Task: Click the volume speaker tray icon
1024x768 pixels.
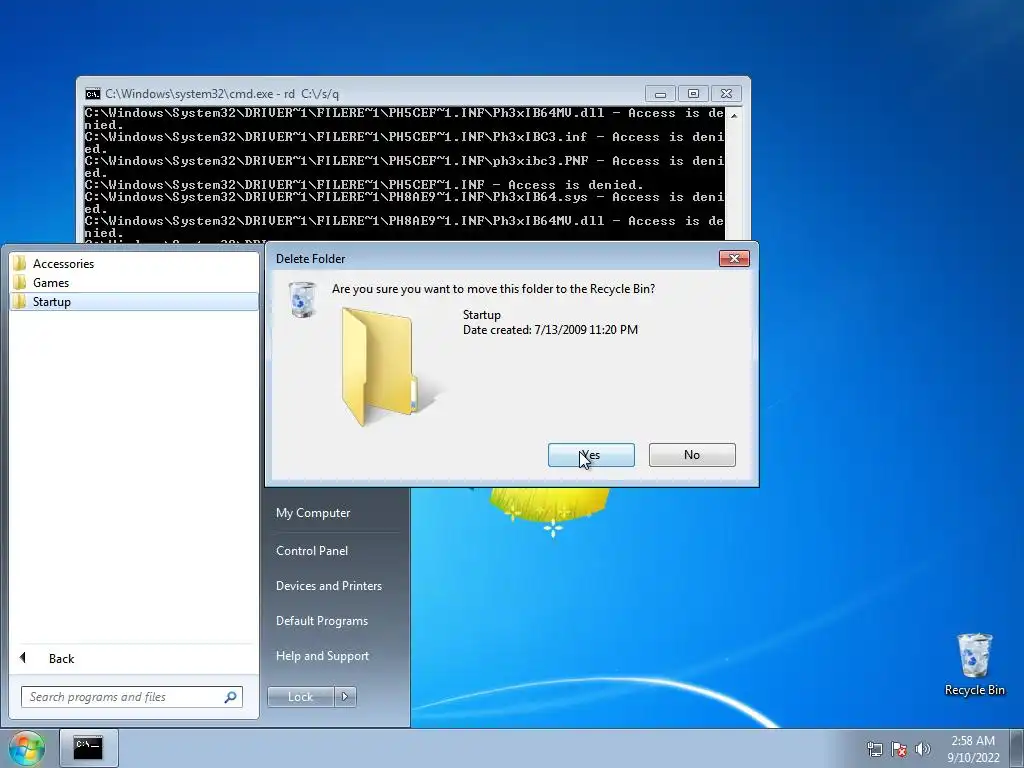Action: [922, 749]
